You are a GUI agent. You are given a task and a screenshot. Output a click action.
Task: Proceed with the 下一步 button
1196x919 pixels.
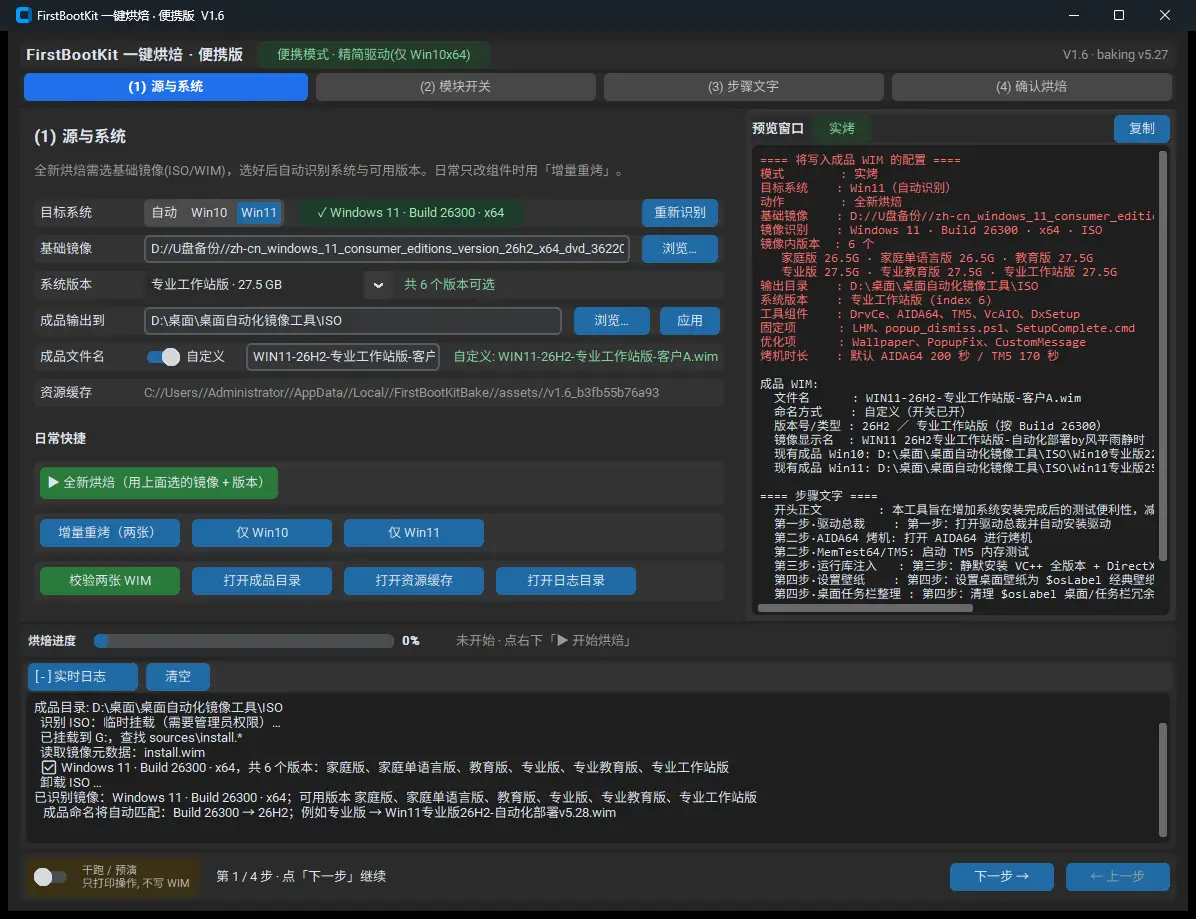pos(1001,877)
